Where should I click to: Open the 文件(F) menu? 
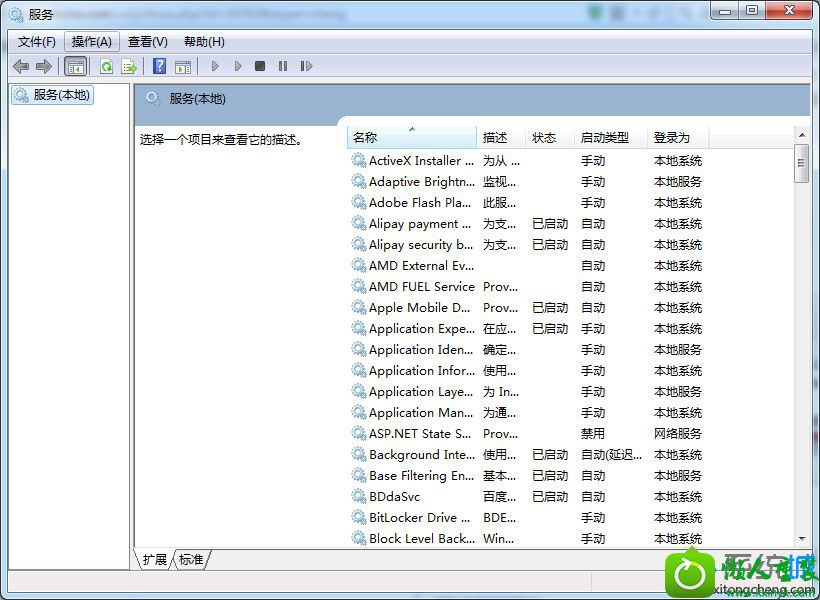pyautogui.click(x=37, y=42)
